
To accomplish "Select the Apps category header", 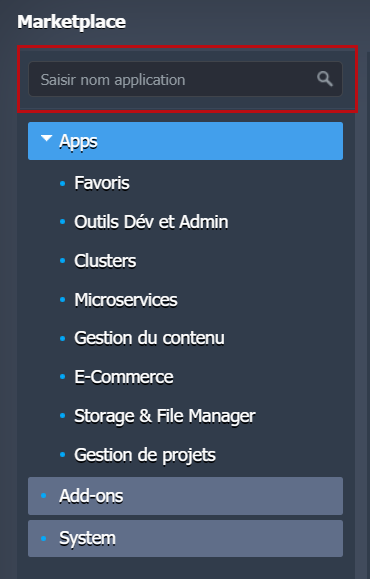I will pos(185,141).
